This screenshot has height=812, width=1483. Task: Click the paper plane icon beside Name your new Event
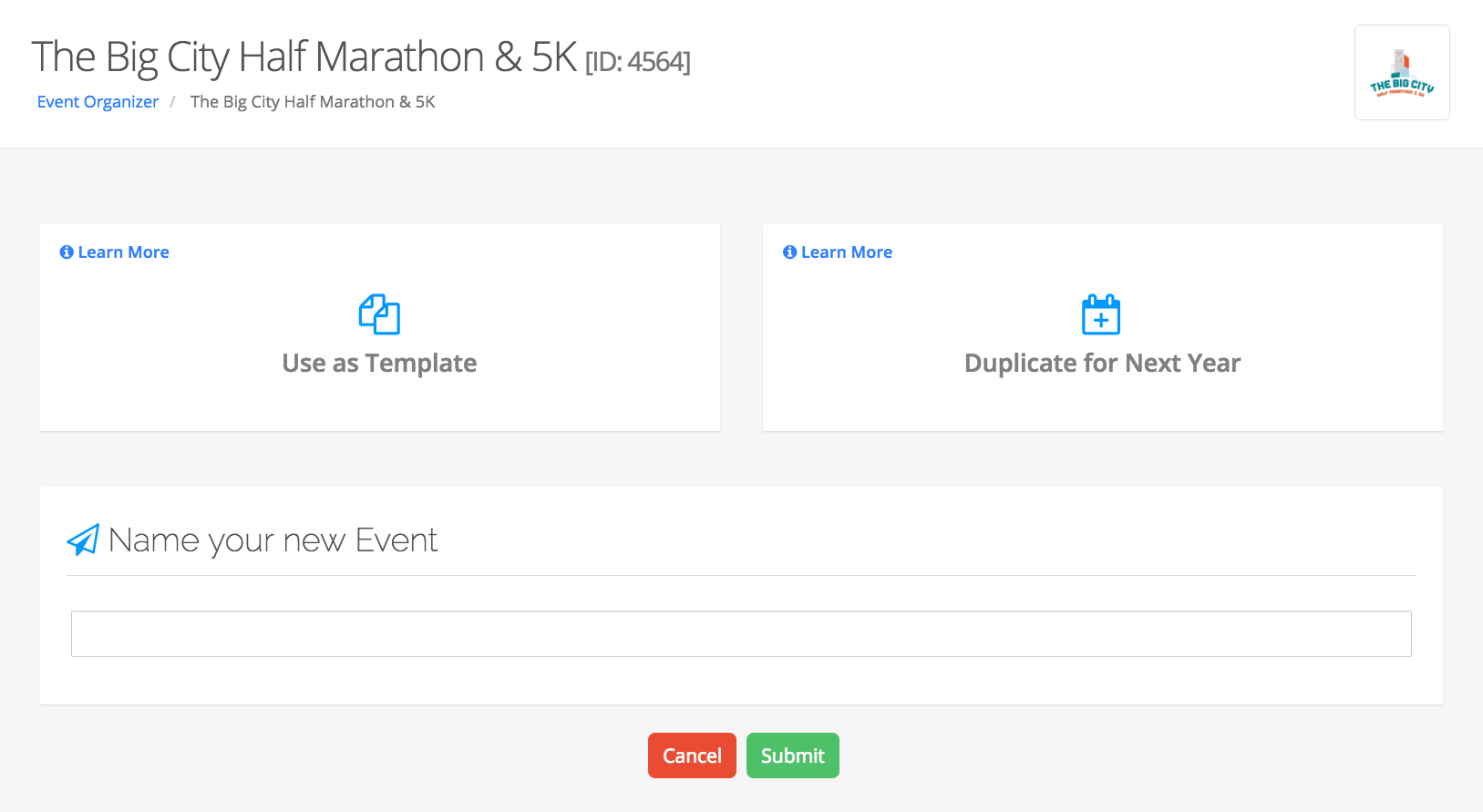pyautogui.click(x=83, y=540)
